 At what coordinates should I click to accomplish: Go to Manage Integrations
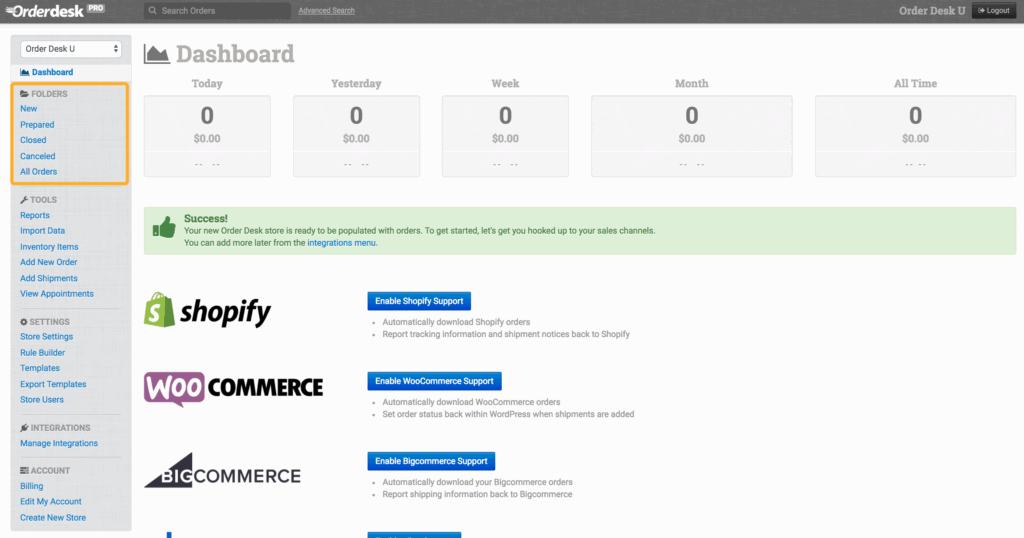pyautogui.click(x=59, y=443)
